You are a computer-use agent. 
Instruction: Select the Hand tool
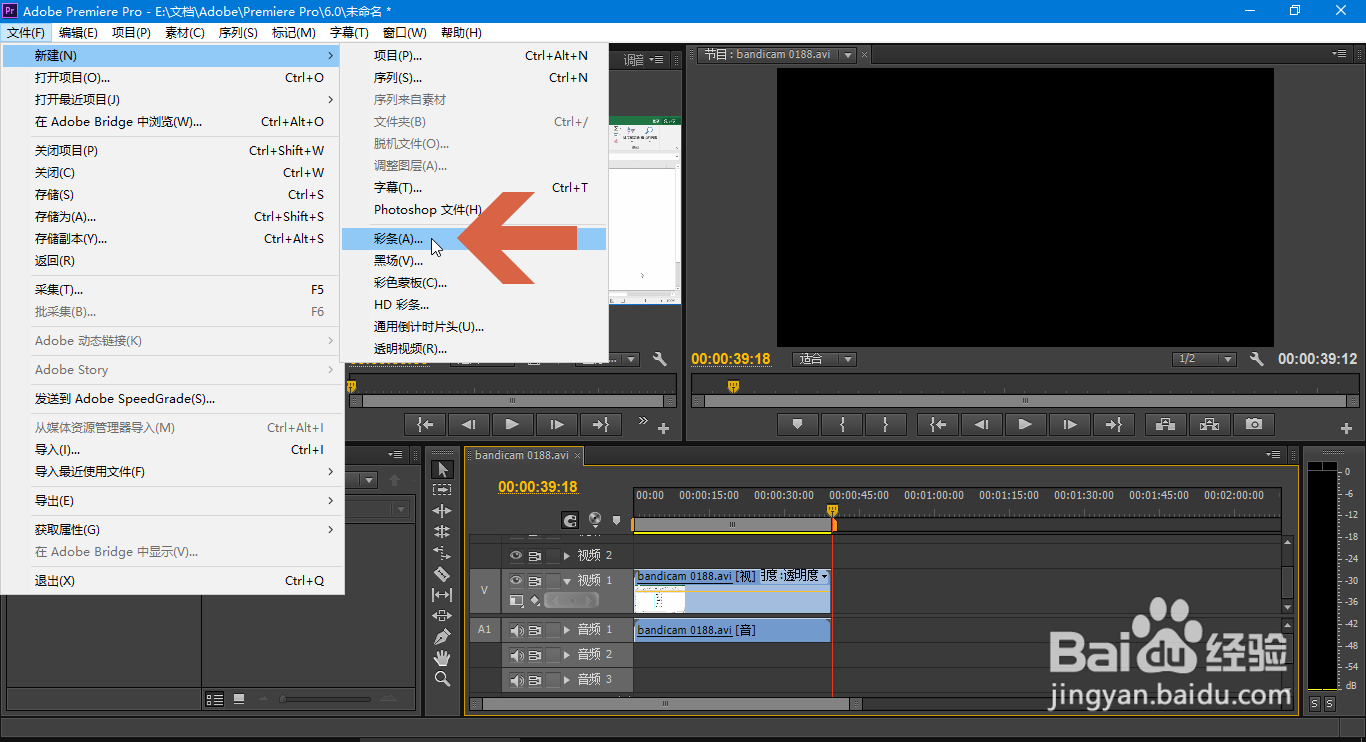tap(442, 658)
